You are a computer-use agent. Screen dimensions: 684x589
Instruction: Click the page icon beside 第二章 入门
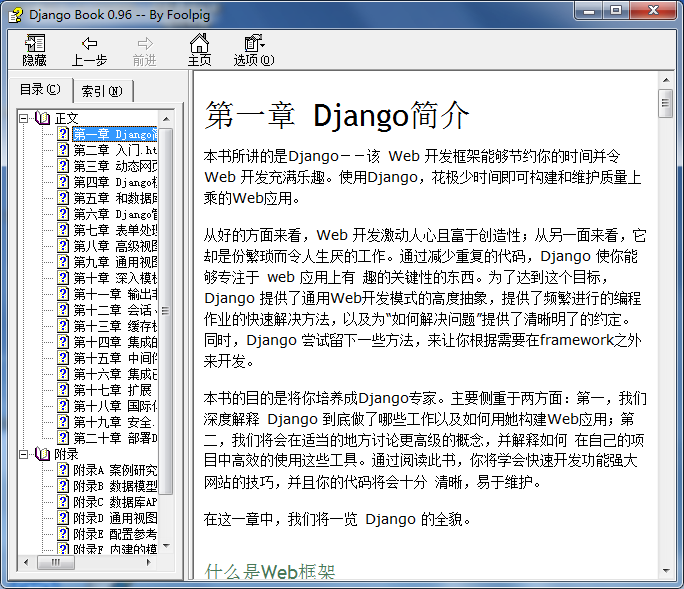click(x=63, y=150)
